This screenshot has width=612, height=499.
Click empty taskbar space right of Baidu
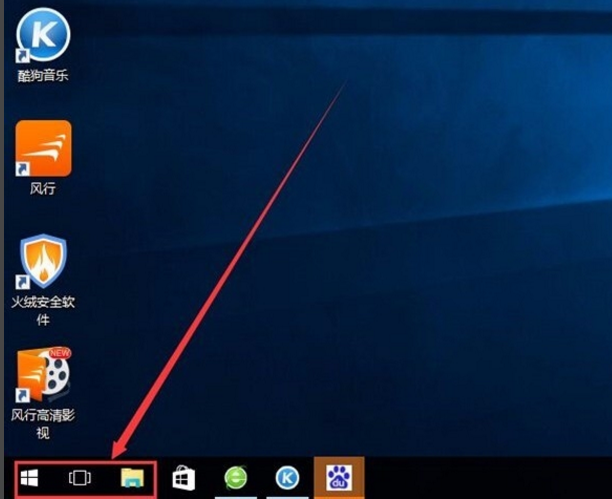[480, 478]
